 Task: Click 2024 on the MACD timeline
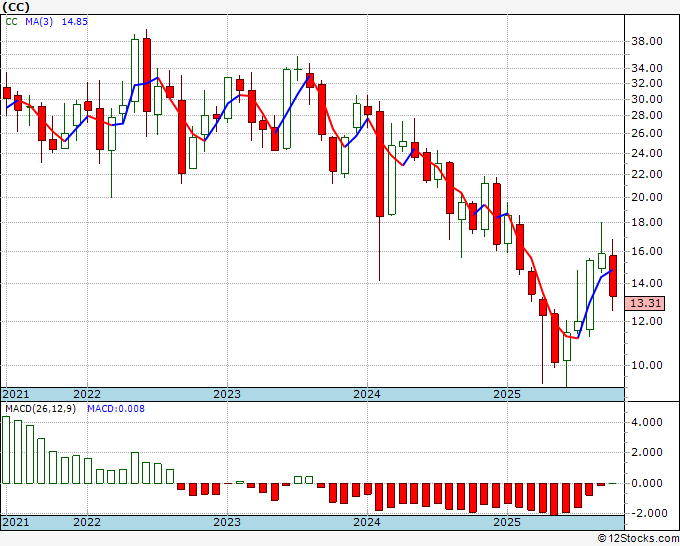[x=367, y=522]
